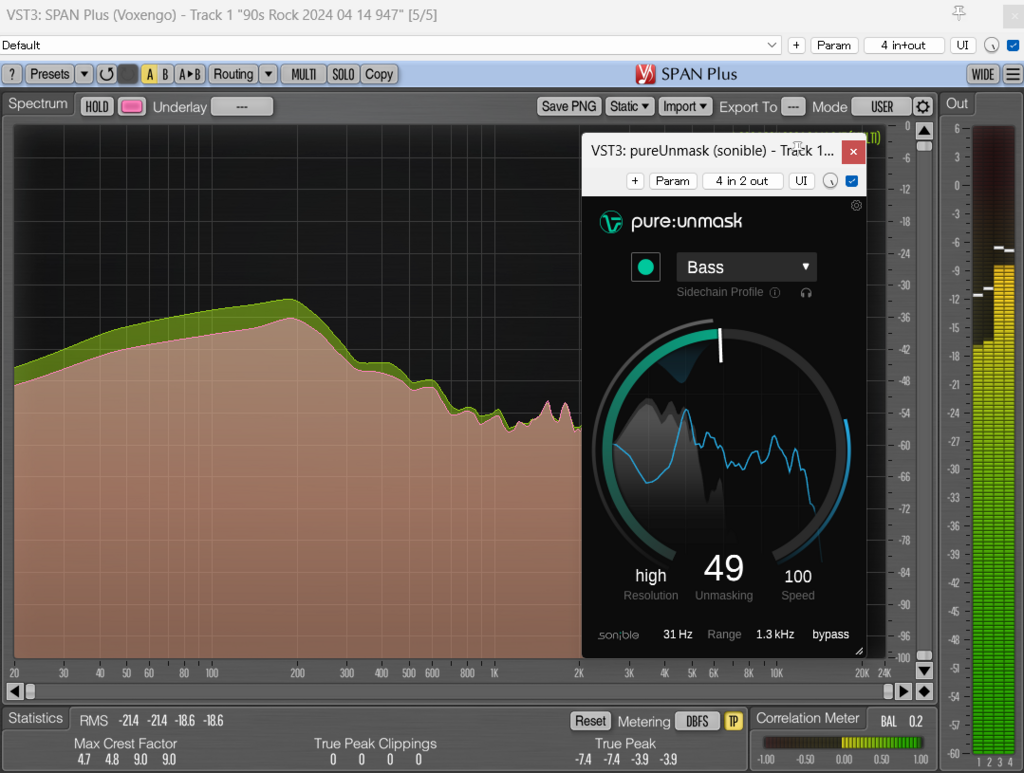1024x773 pixels.
Task: Click the pink spectrum color swatch
Action: pyautogui.click(x=132, y=106)
